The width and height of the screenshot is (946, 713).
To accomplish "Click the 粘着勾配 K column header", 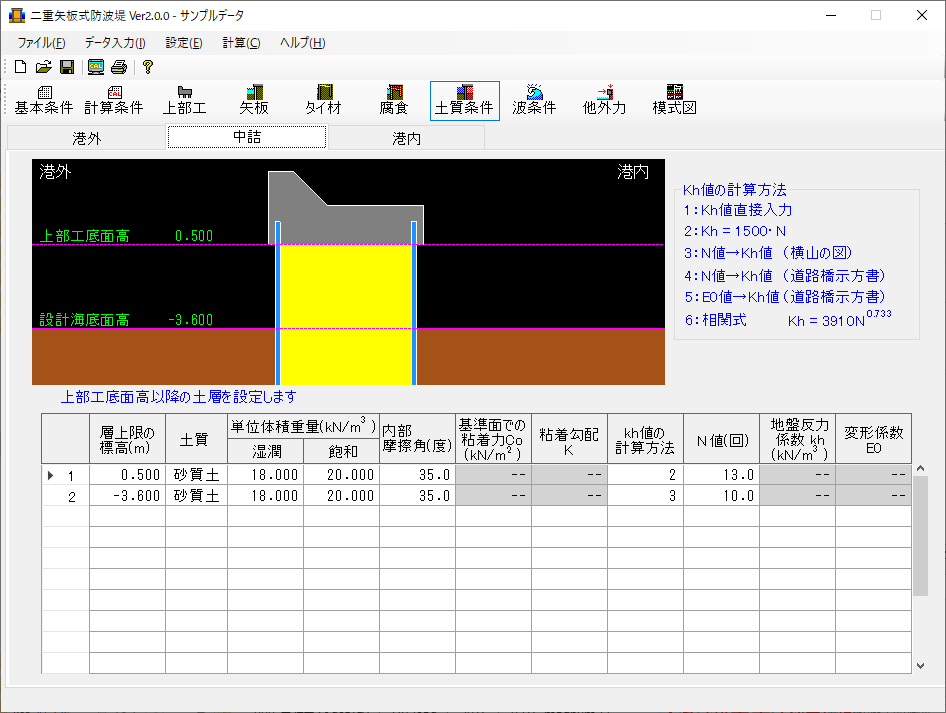I will [x=570, y=439].
